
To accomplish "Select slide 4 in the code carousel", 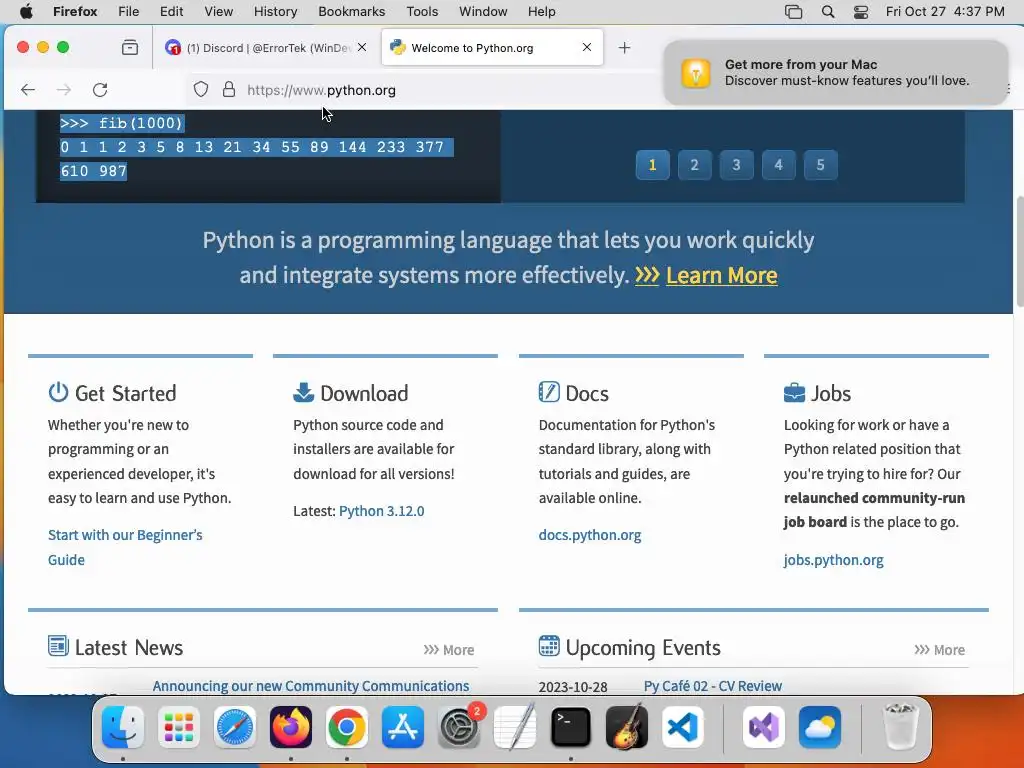I will (x=778, y=165).
